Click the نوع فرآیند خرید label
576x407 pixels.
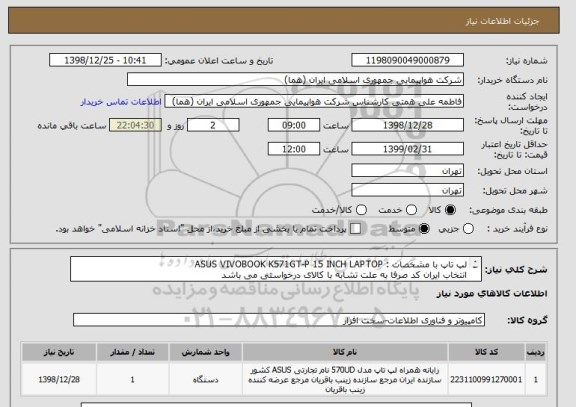click(x=517, y=229)
